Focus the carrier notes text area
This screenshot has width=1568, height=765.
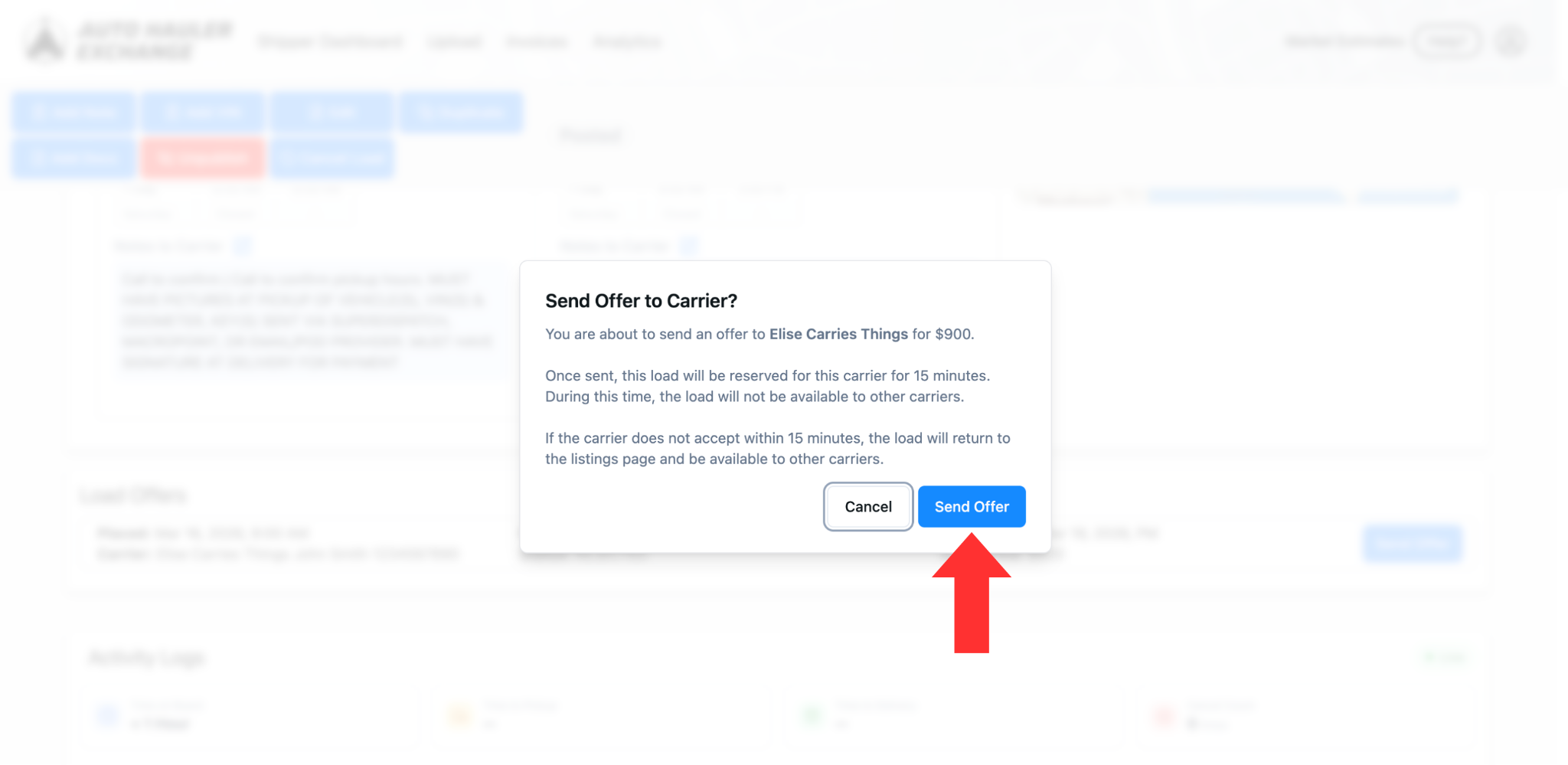point(306,320)
